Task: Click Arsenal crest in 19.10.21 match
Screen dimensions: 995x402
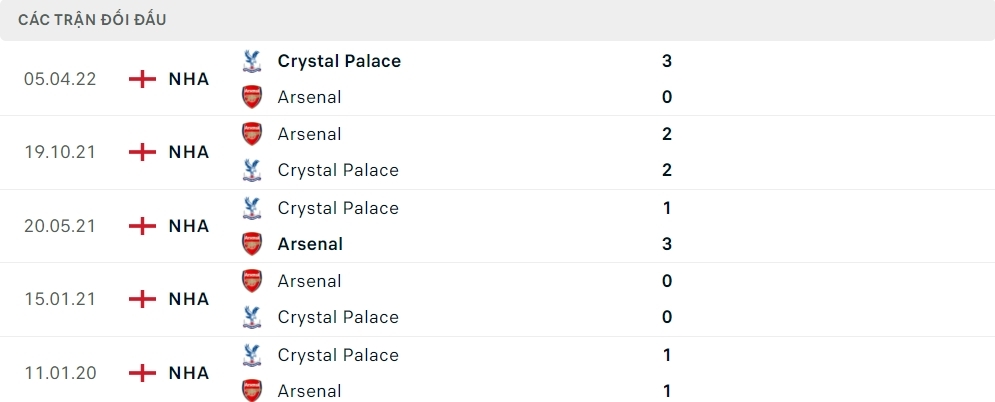Action: click(x=252, y=134)
